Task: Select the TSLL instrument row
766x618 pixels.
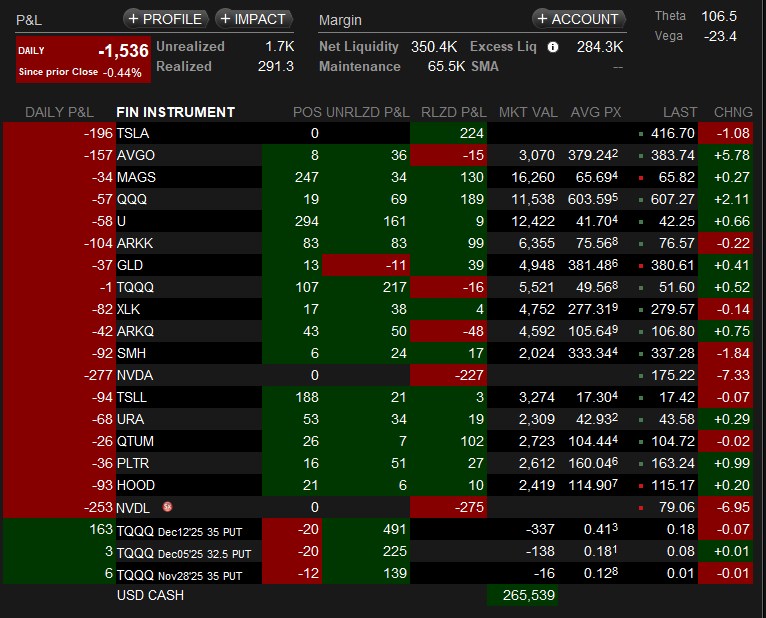Action: [x=378, y=397]
